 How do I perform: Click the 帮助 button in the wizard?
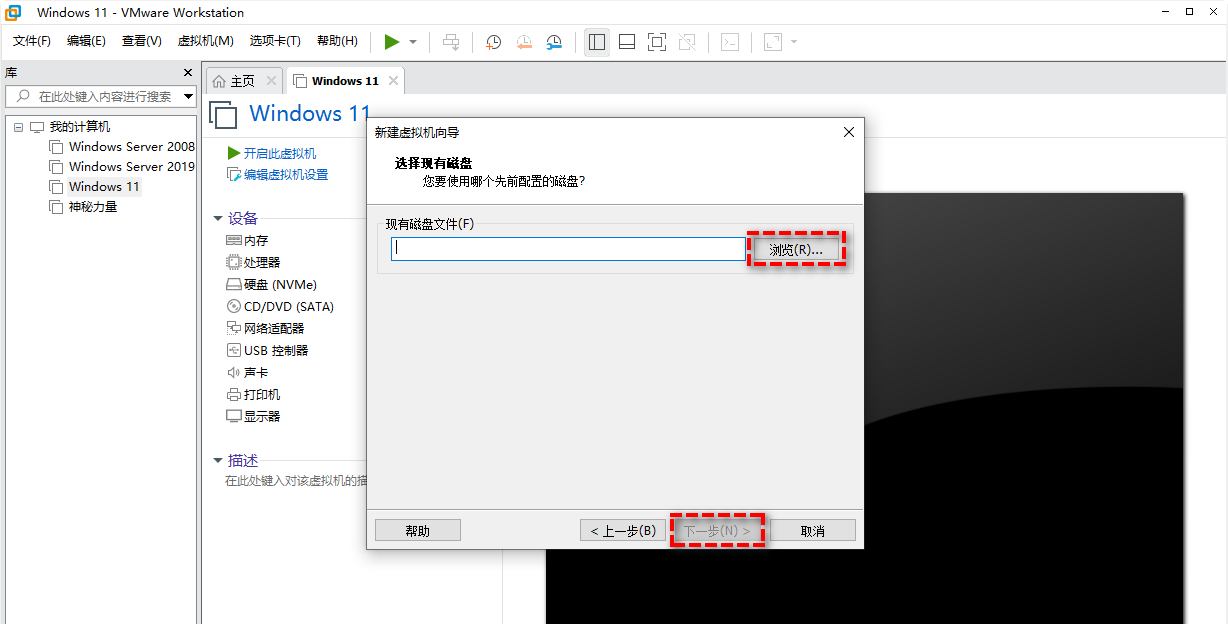[417, 529]
